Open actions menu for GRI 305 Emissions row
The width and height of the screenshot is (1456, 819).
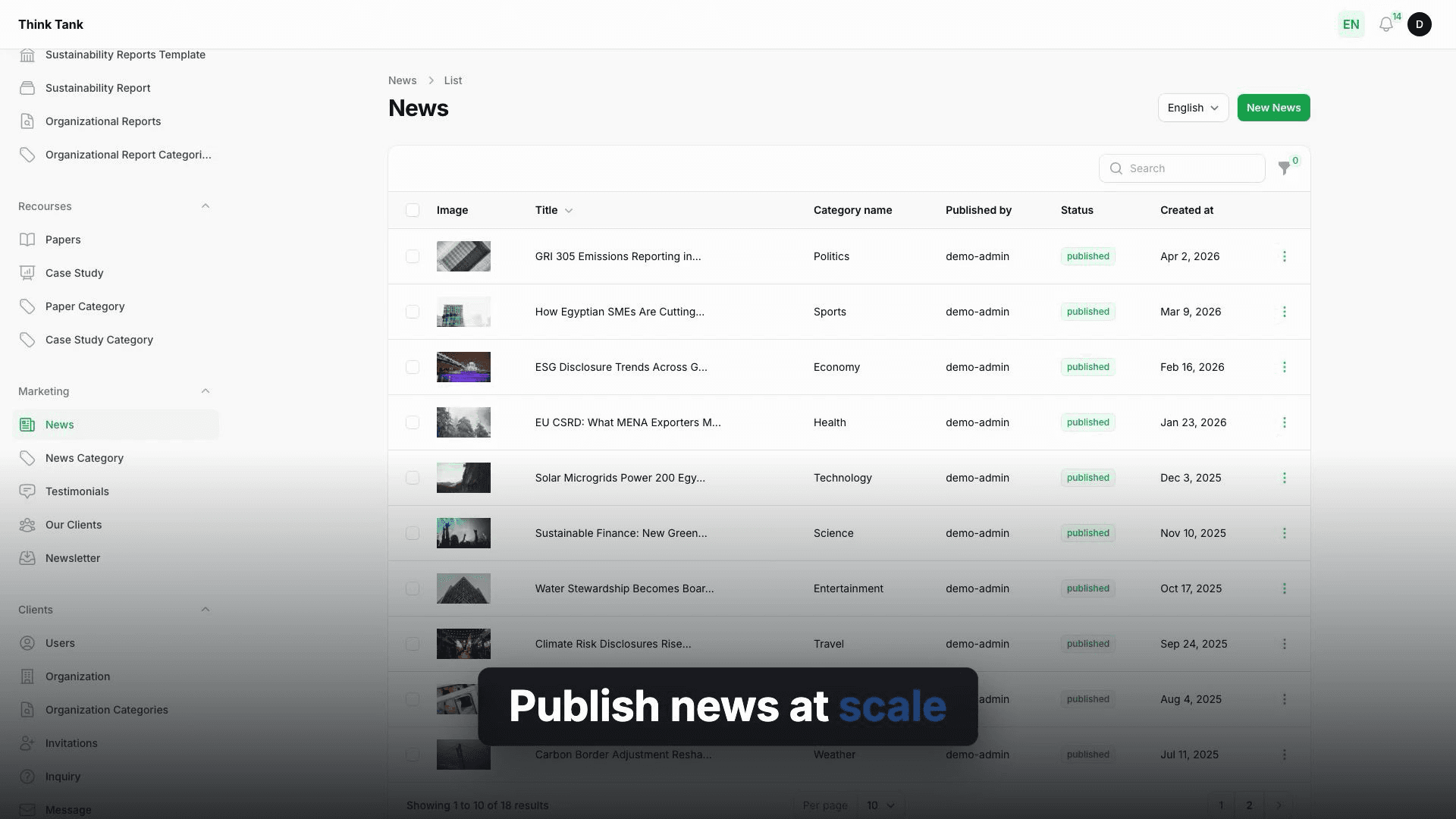pos(1285,256)
